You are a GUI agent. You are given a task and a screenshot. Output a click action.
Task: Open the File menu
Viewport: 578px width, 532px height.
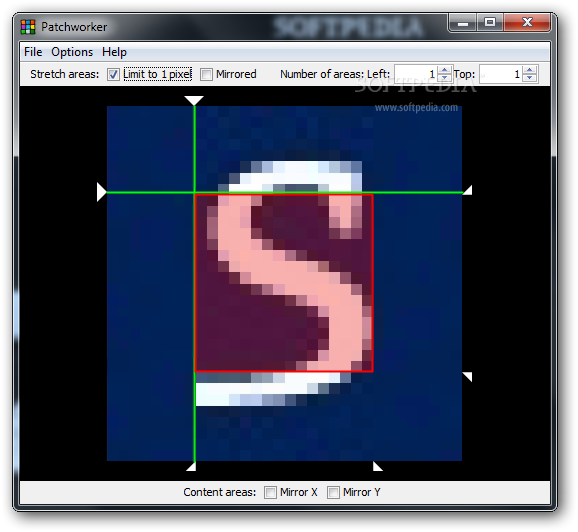[33, 52]
